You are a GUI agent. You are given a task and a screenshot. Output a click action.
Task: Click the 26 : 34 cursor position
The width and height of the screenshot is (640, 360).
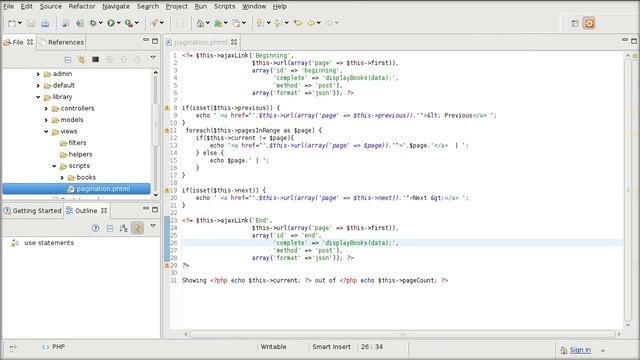372,347
